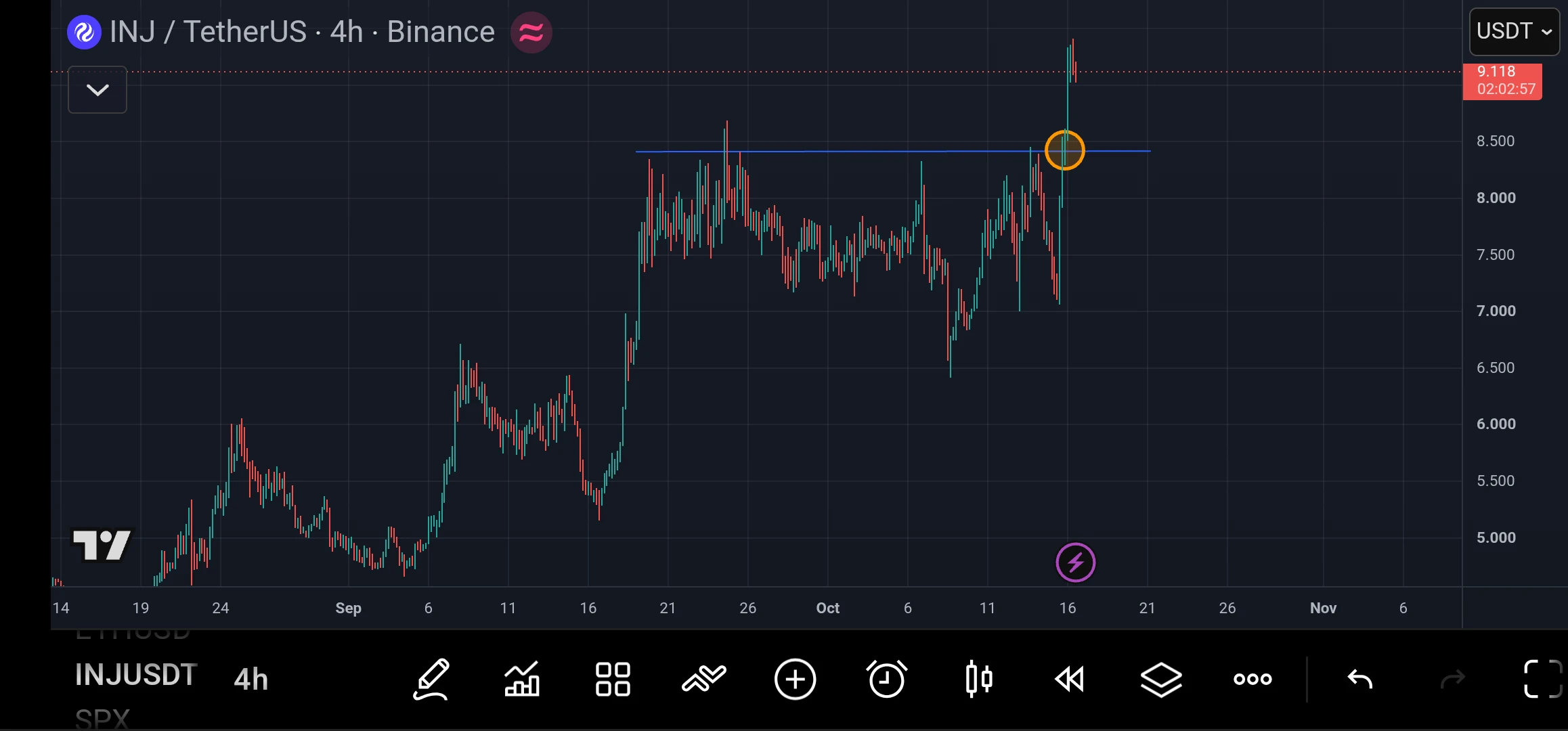The height and width of the screenshot is (731, 1568).
Task: Click the Sep date axis label
Action: click(348, 608)
